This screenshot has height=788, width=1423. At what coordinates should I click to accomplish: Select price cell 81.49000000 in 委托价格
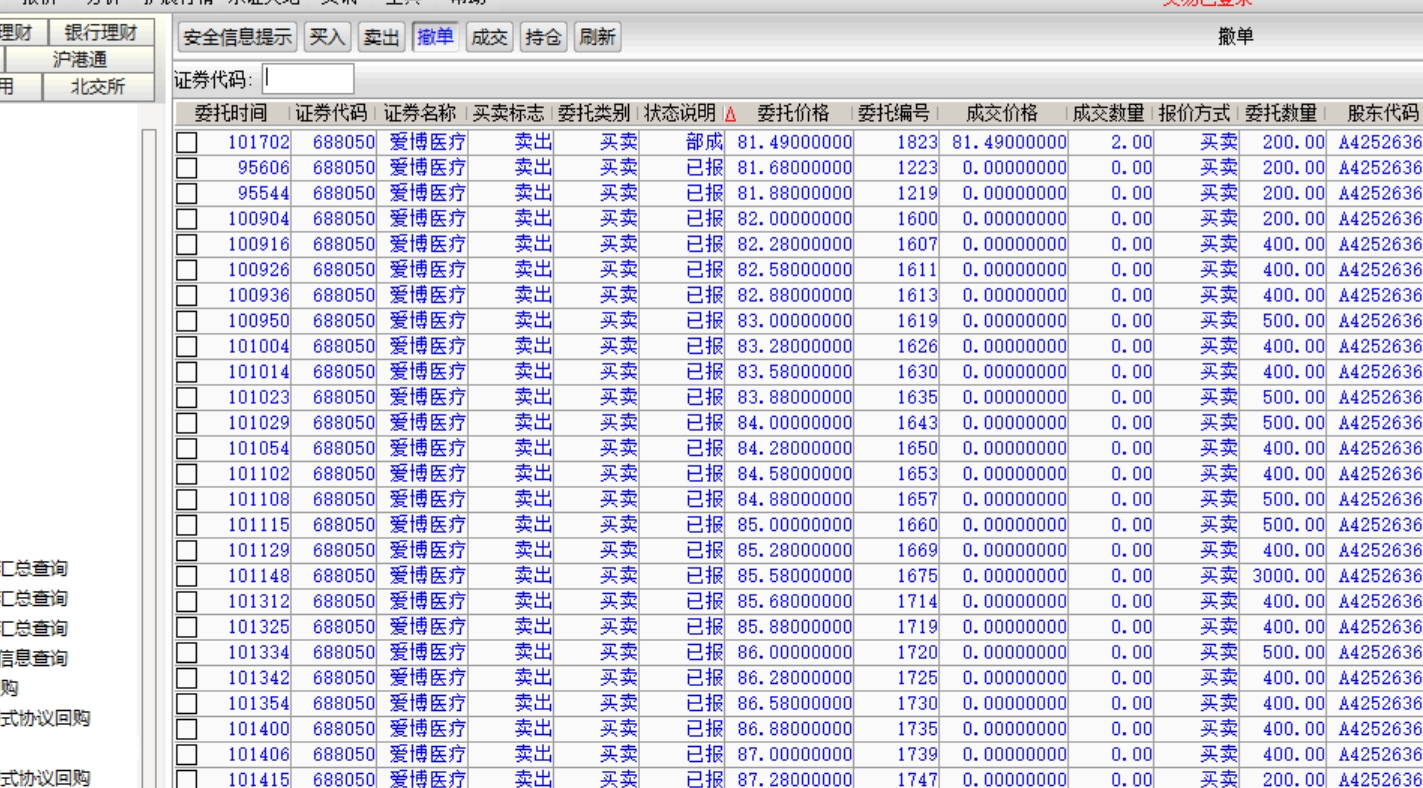point(795,142)
